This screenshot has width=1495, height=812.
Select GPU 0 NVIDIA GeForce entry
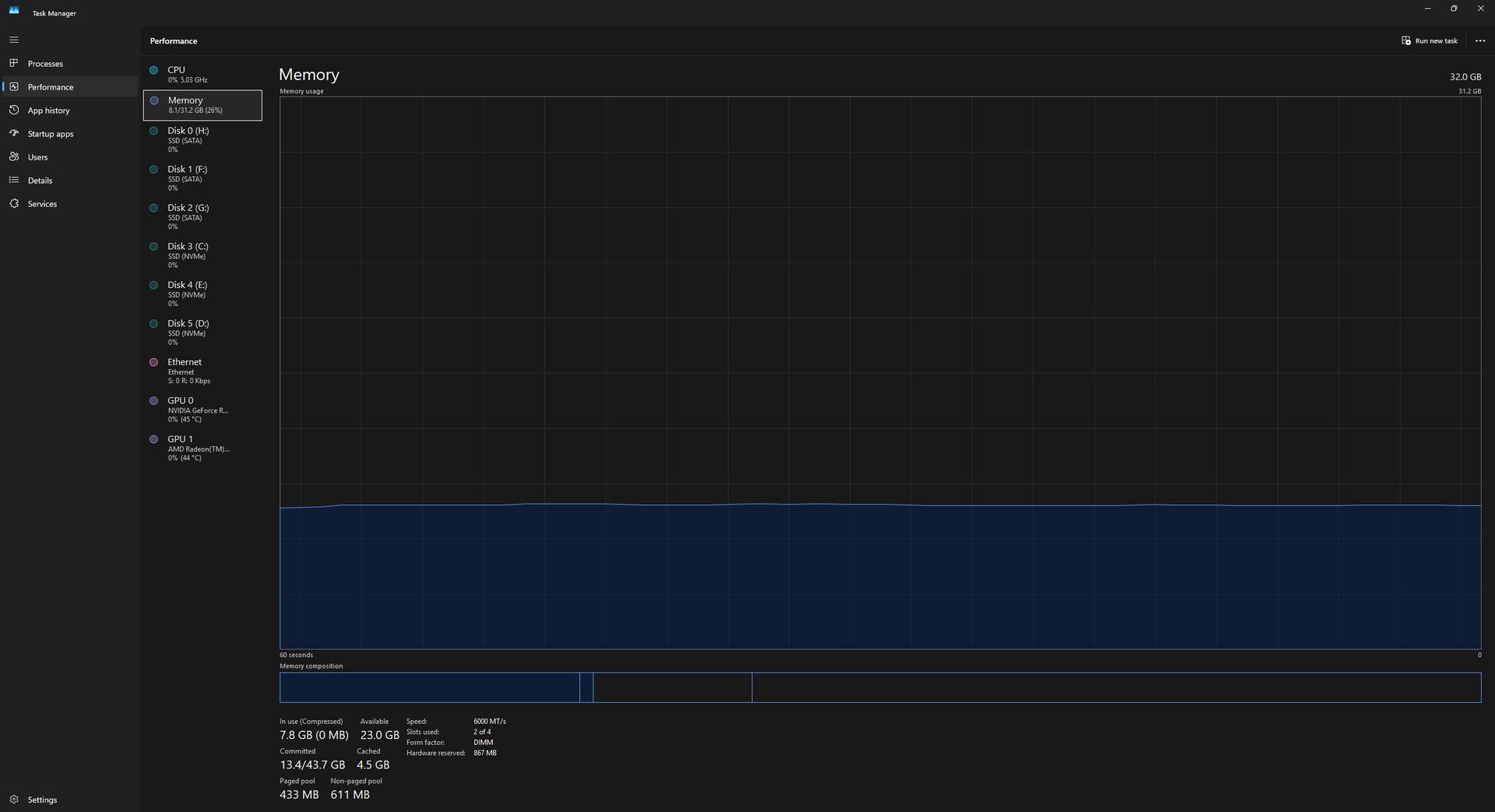click(202, 409)
